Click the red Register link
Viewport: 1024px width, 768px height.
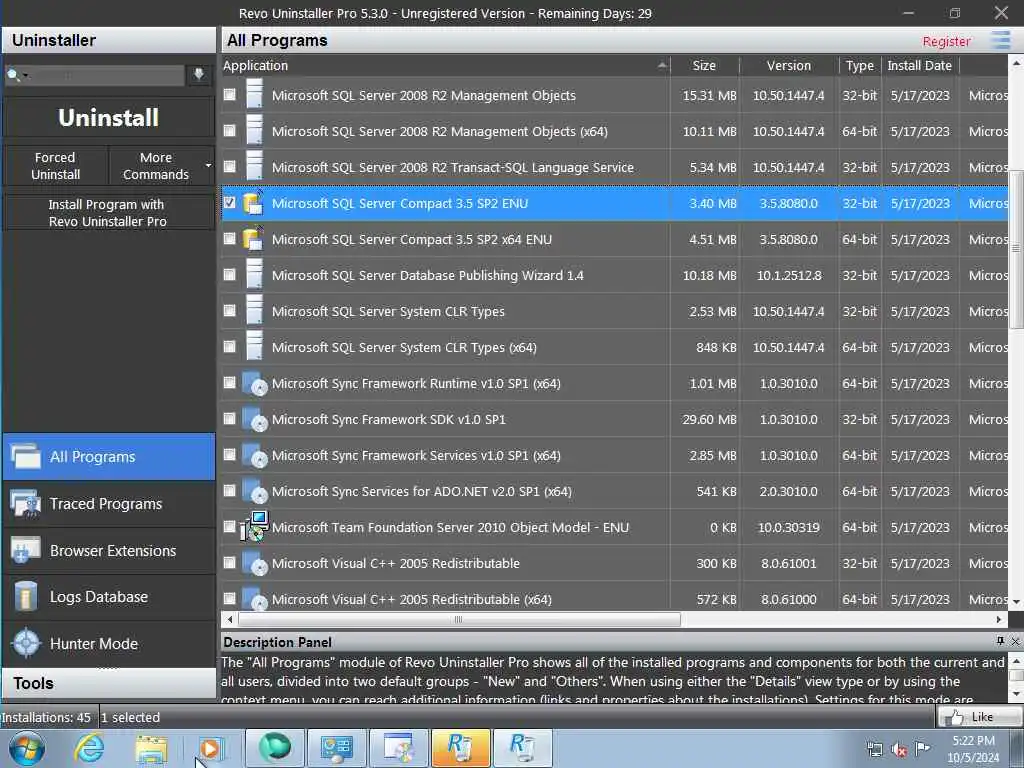click(946, 41)
